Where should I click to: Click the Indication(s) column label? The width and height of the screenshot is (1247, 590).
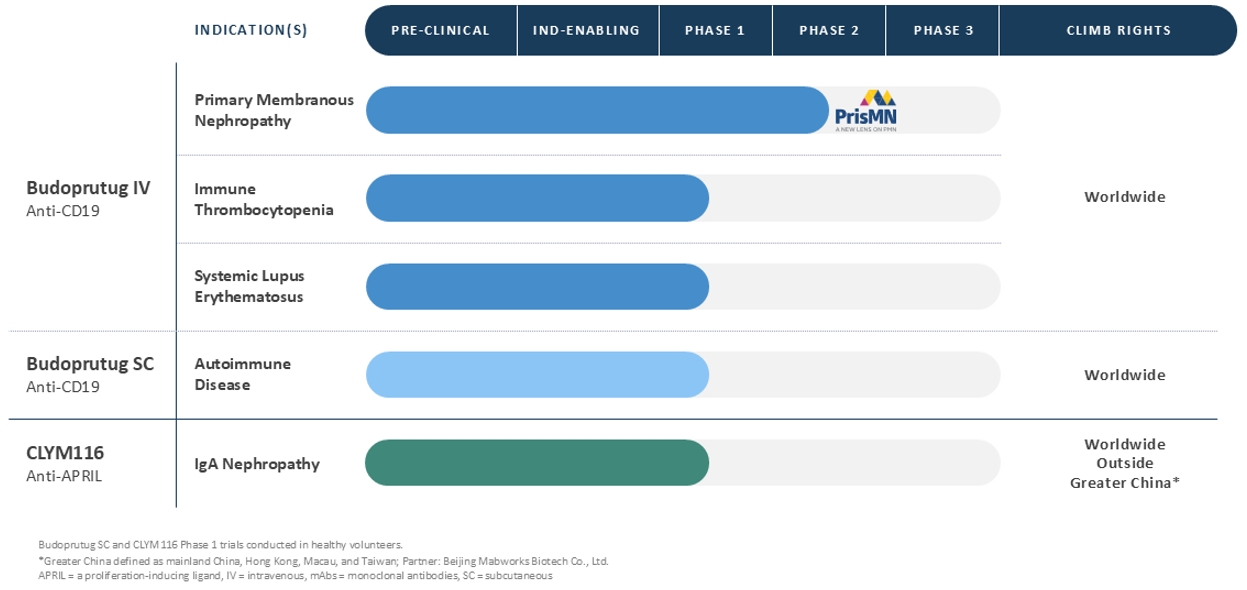[251, 30]
